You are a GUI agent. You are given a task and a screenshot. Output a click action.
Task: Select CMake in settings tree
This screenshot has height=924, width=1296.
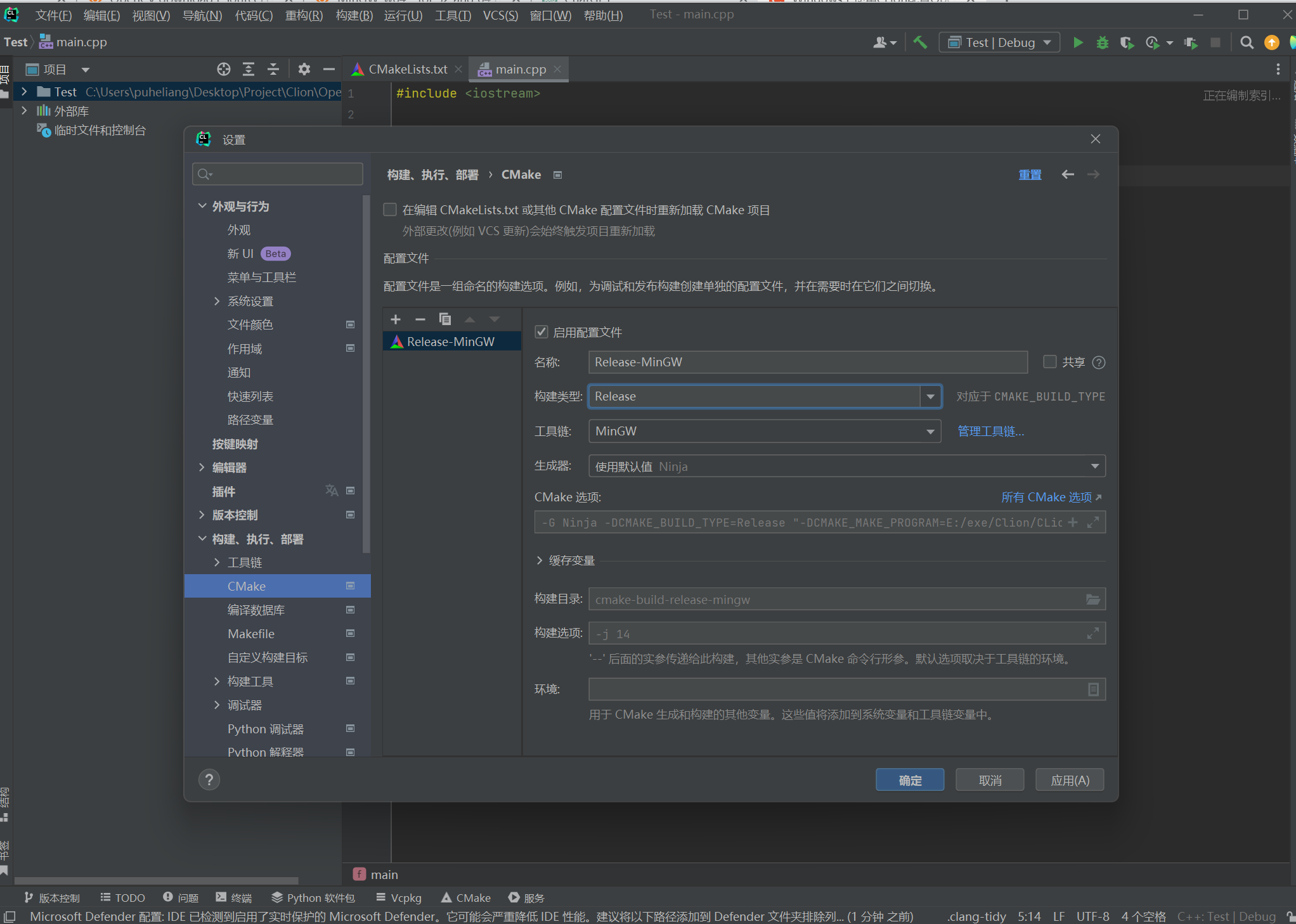[x=278, y=586]
